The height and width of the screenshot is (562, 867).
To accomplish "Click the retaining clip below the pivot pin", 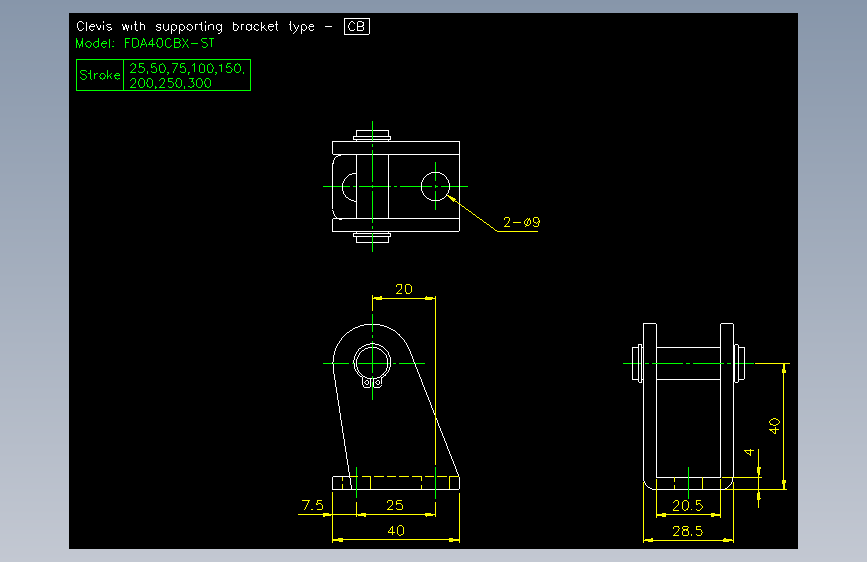I will tap(372, 382).
